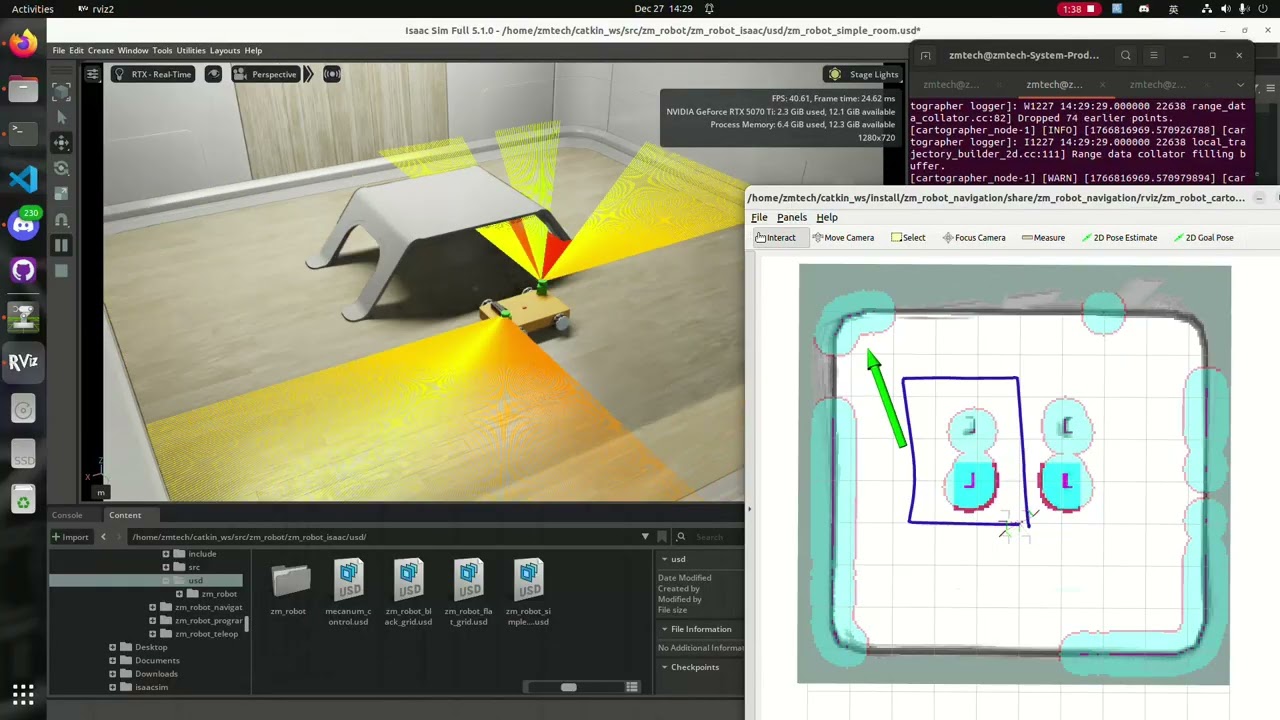1280x720 pixels.
Task: Toggle the magnet Snap tool
Action: 61,219
